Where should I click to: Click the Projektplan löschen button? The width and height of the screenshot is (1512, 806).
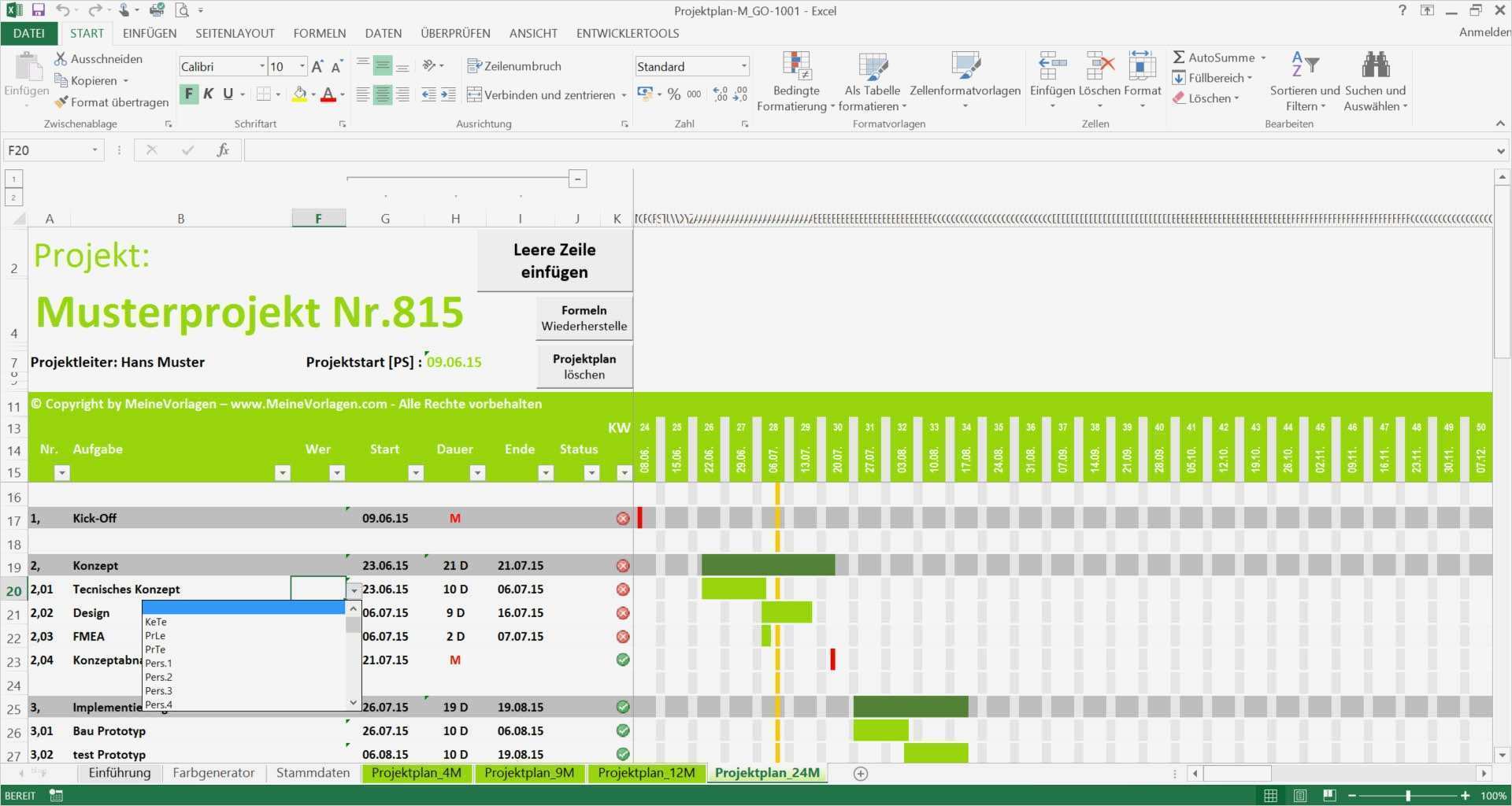[584, 366]
